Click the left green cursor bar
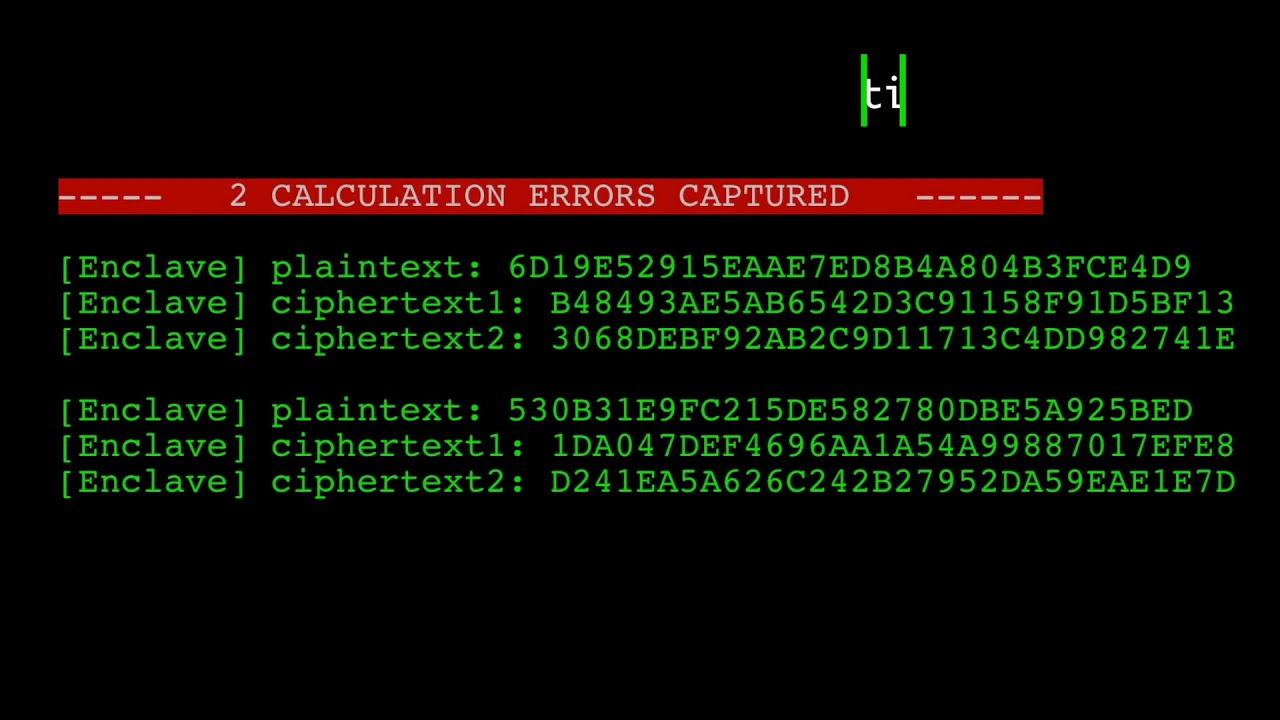 tap(864, 90)
